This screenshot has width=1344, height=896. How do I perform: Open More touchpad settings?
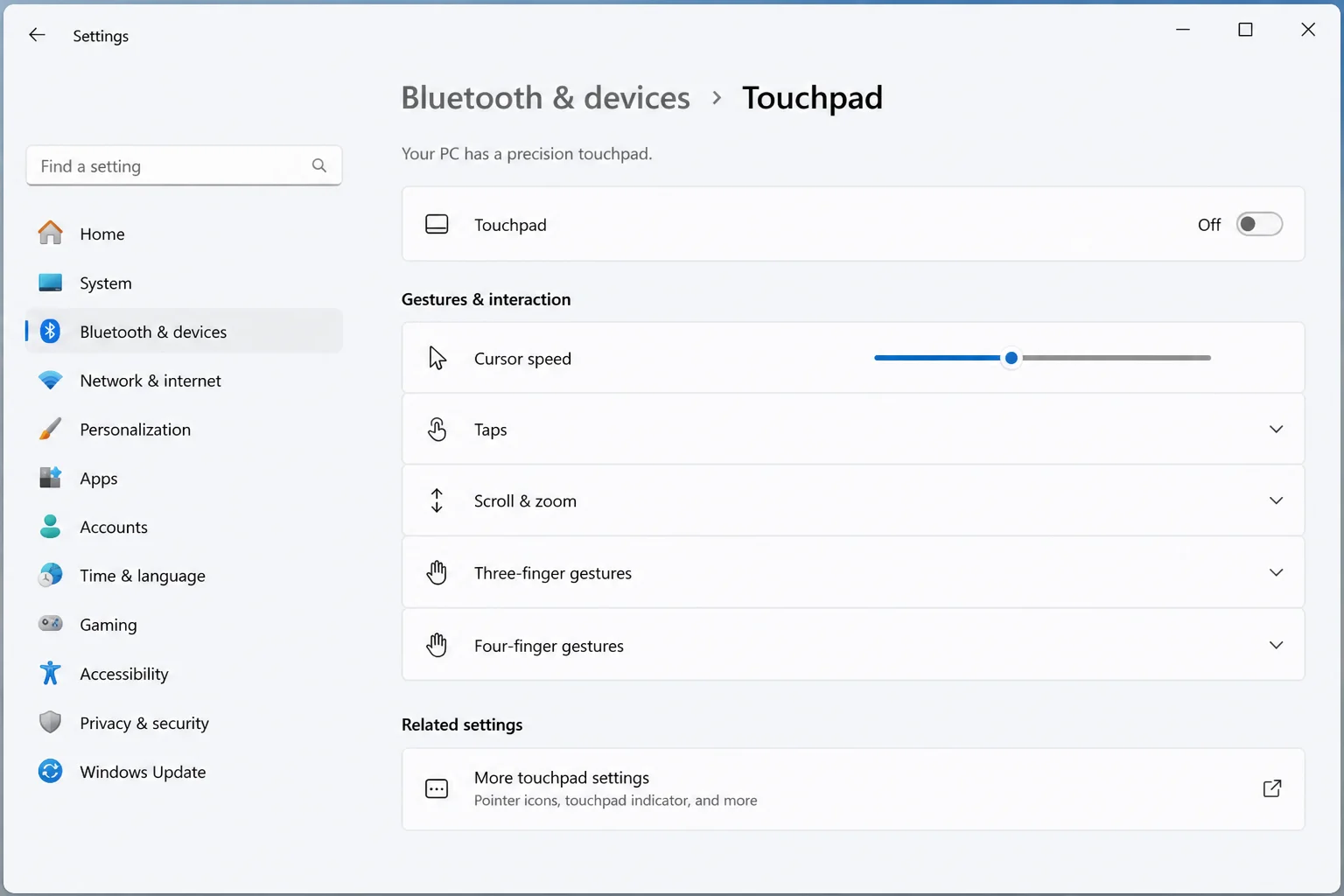(853, 788)
